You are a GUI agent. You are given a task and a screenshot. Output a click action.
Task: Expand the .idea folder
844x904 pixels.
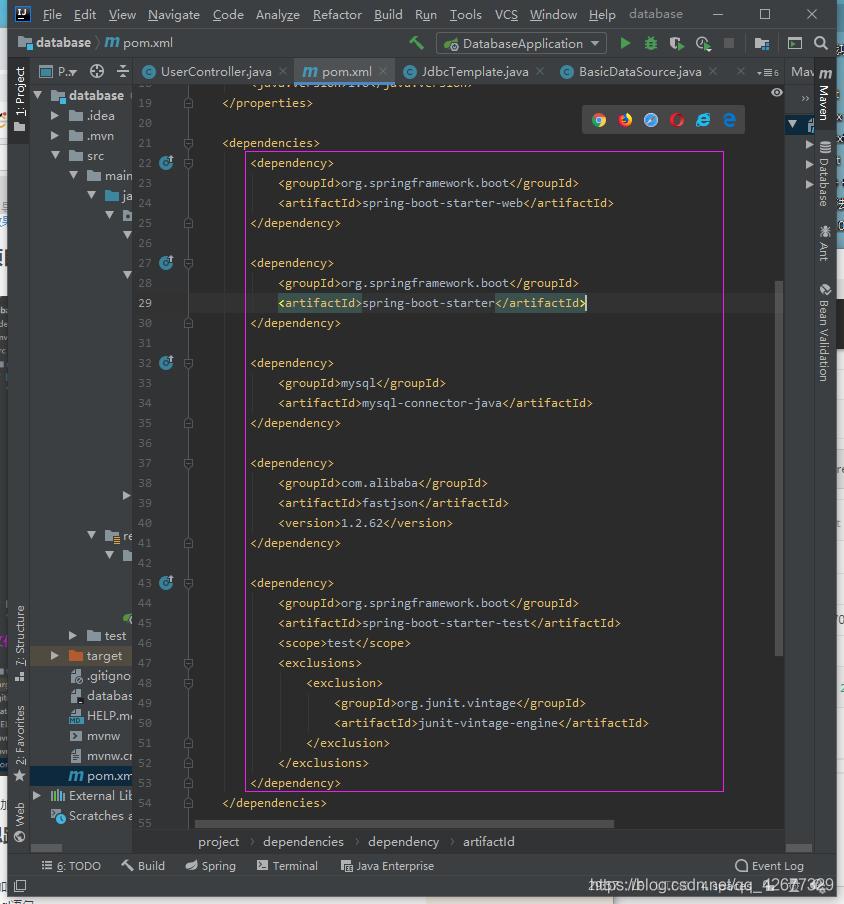(56, 116)
